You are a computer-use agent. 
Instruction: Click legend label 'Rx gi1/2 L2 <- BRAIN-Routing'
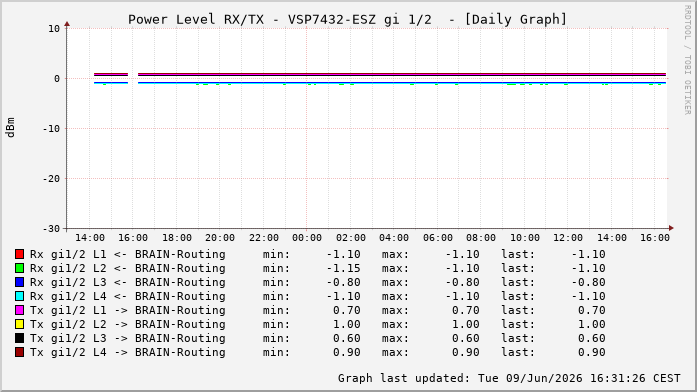coord(128,268)
